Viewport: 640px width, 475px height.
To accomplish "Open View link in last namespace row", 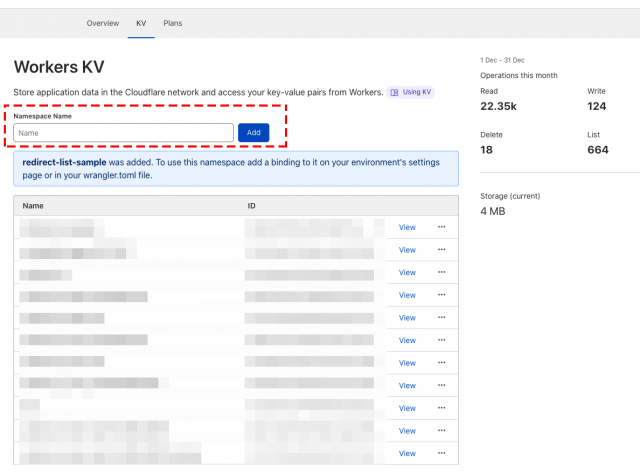I will [407, 454].
